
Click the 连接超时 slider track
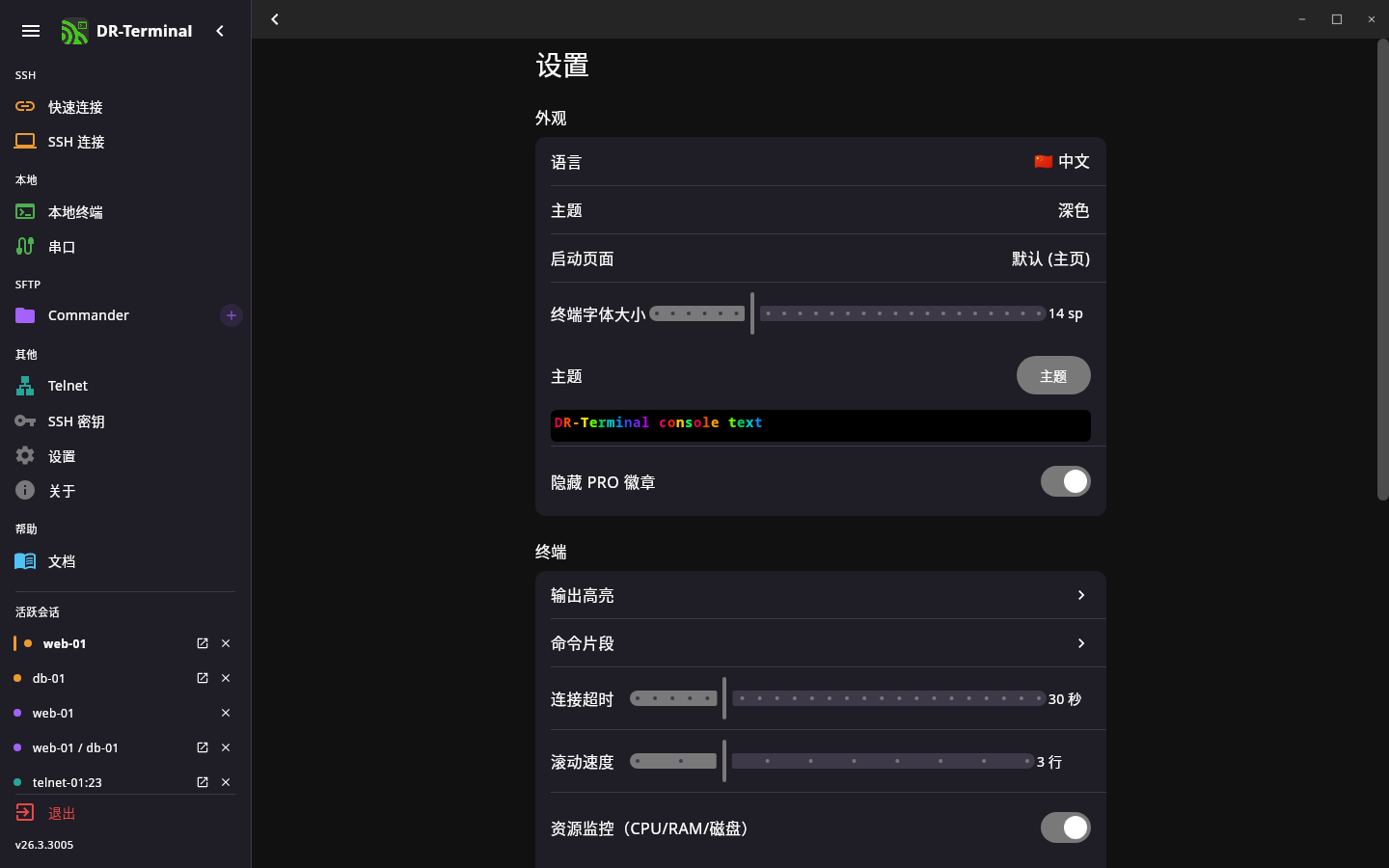pos(837,698)
